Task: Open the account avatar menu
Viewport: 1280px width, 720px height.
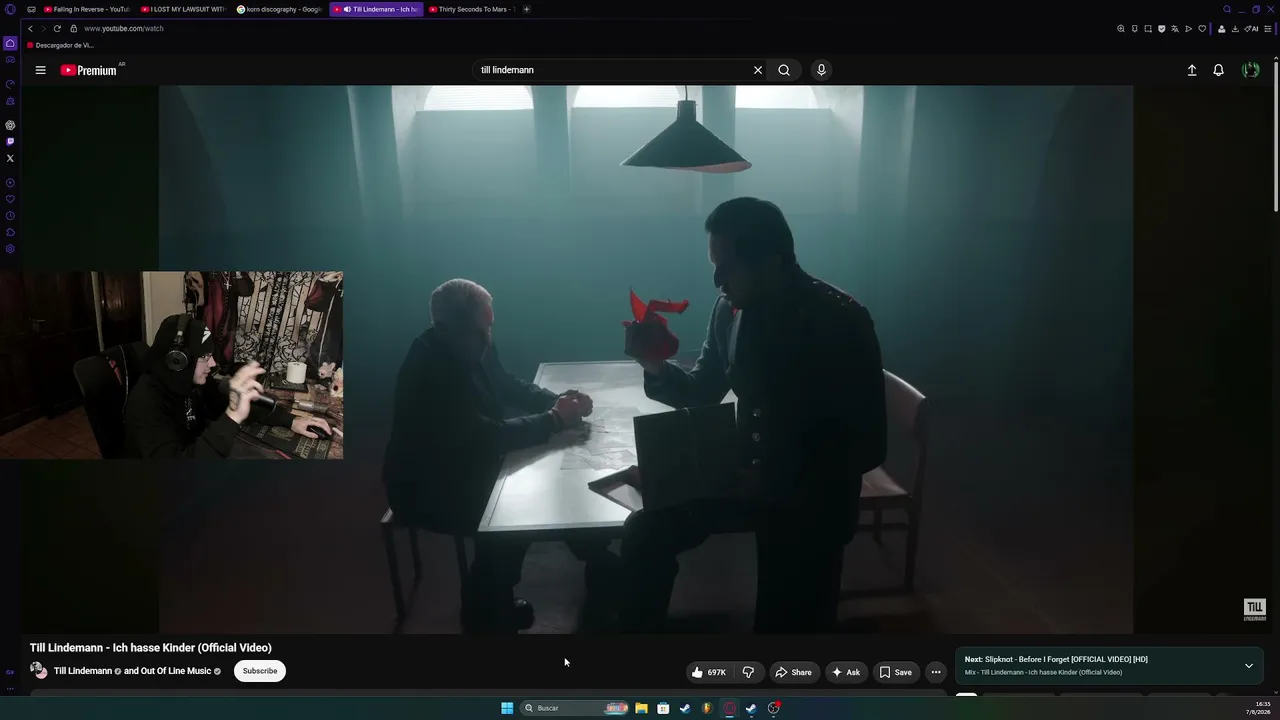Action: 1250,70
